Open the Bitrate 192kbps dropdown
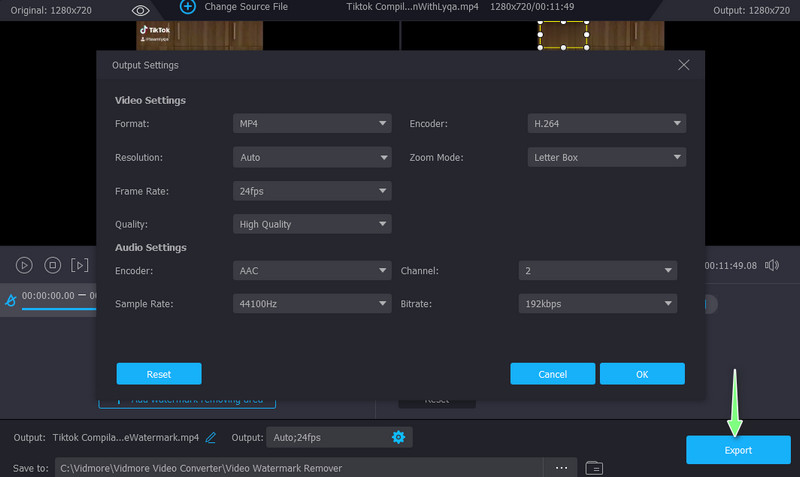 597,304
